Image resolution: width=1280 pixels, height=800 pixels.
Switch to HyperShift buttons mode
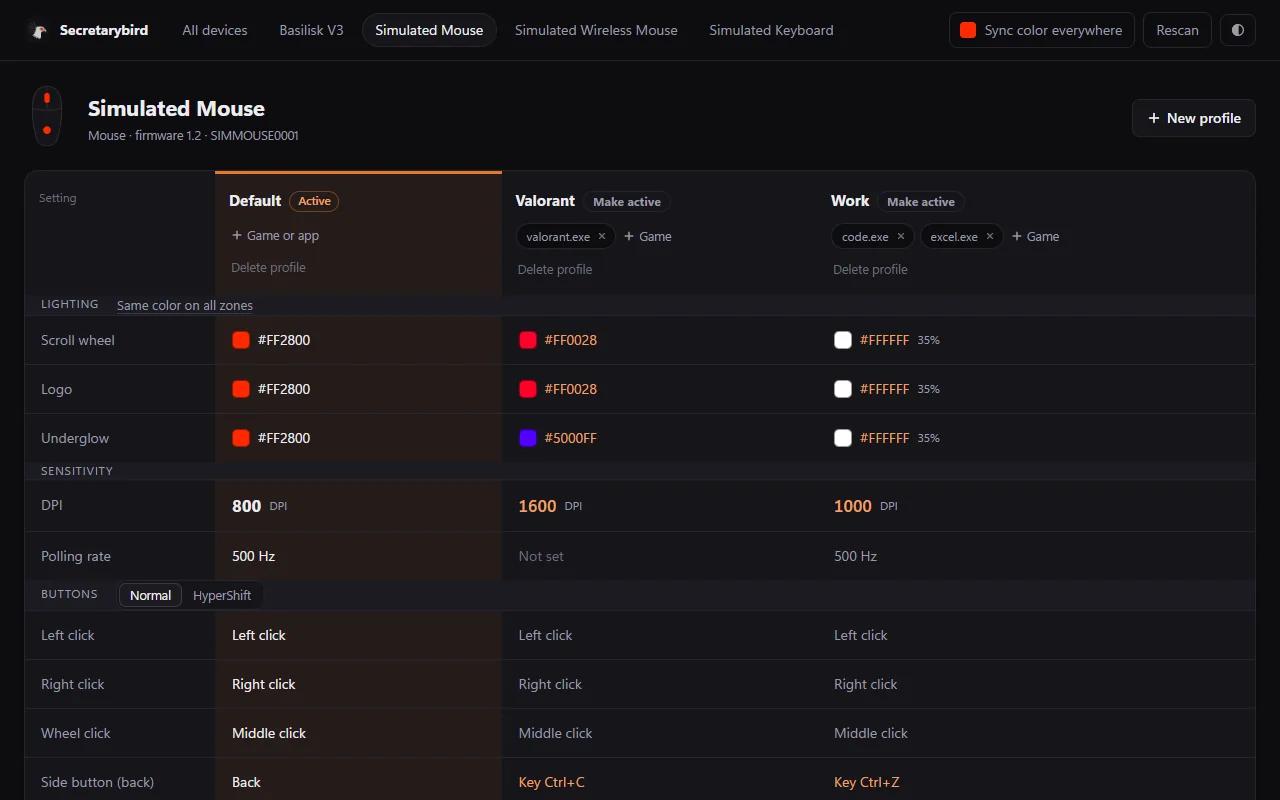tap(222, 595)
